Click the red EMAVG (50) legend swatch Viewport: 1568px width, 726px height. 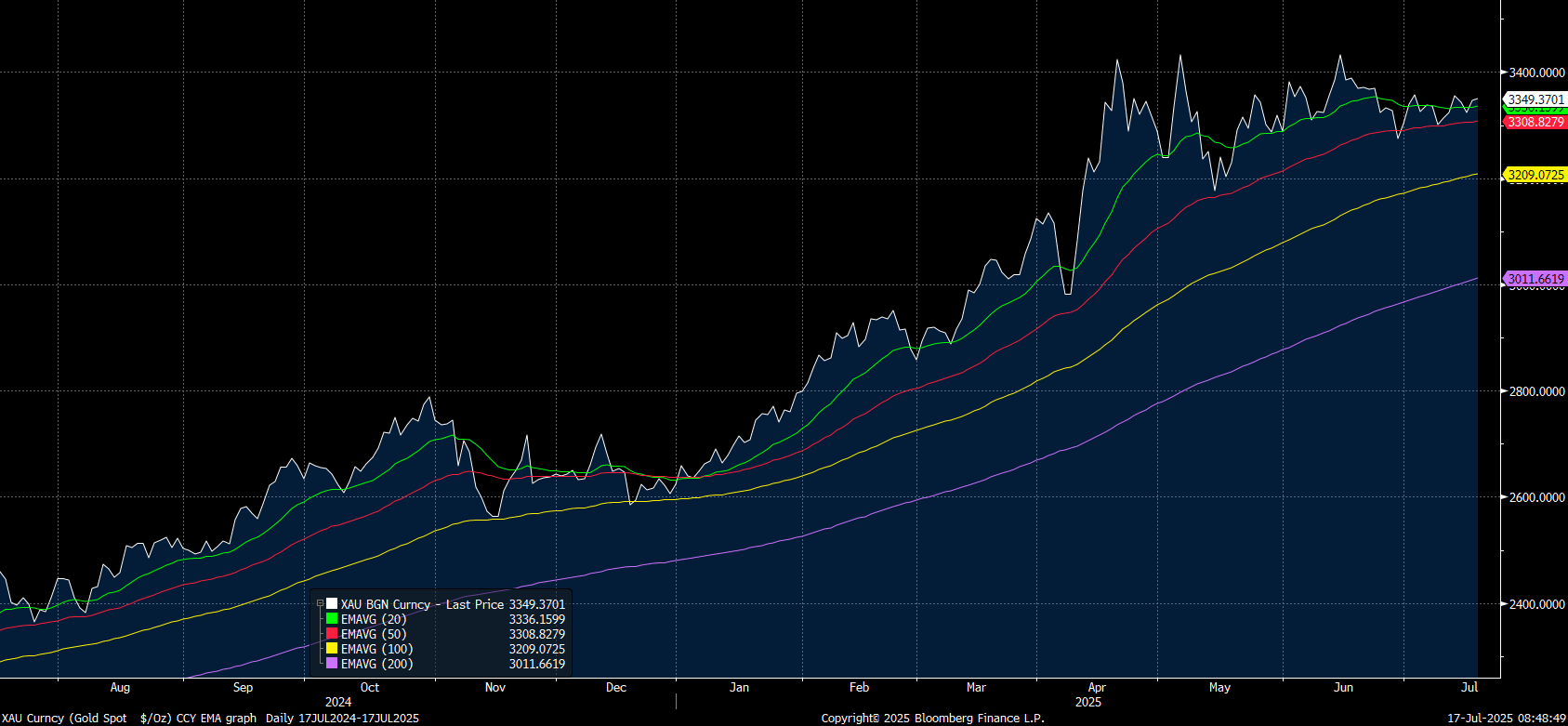(332, 634)
